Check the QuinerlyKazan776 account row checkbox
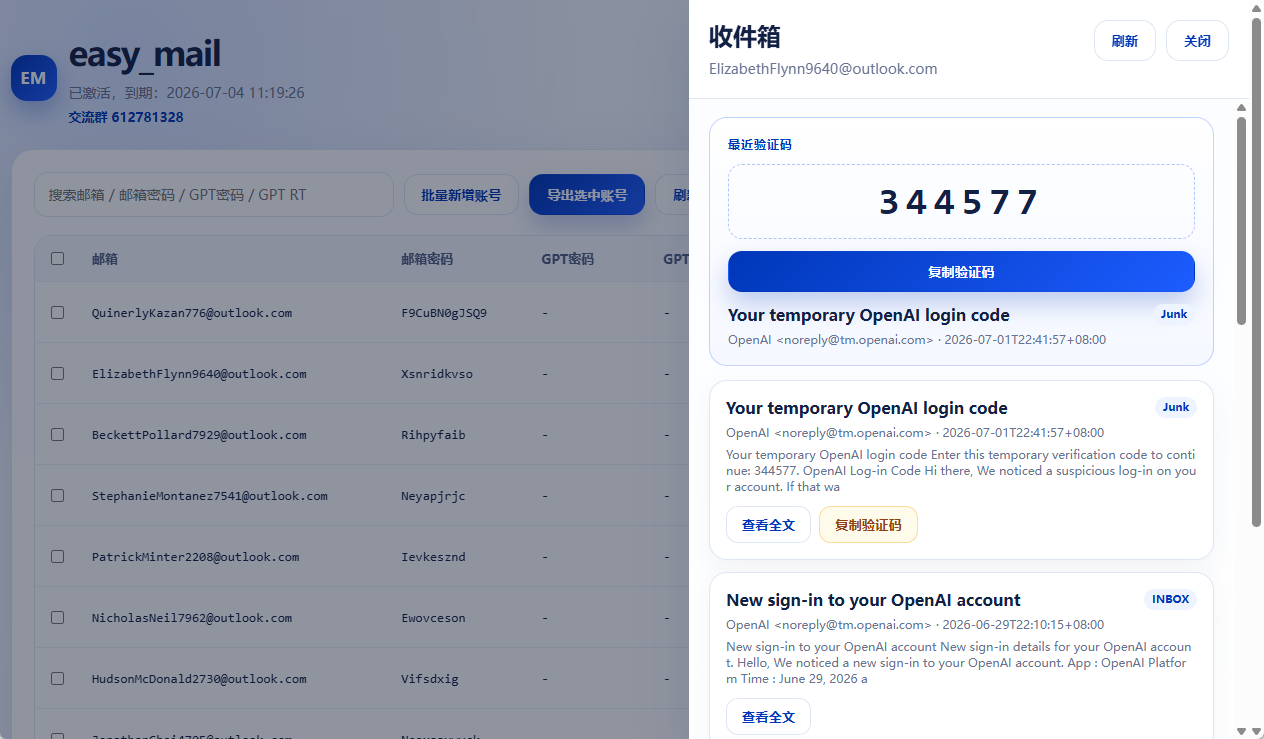Image resolution: width=1264 pixels, height=739 pixels. 57,313
